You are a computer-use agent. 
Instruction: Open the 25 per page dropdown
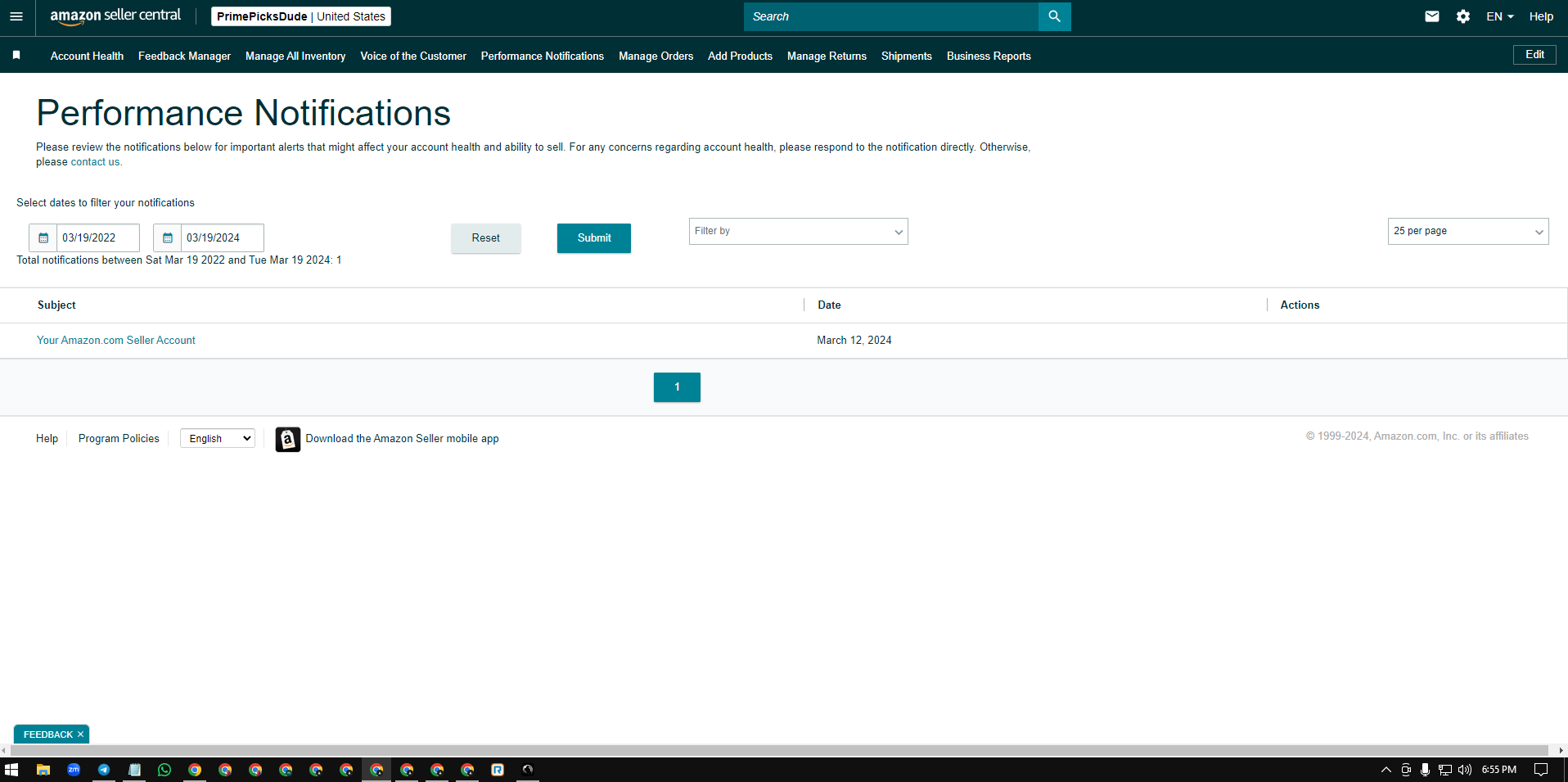pyautogui.click(x=1468, y=231)
